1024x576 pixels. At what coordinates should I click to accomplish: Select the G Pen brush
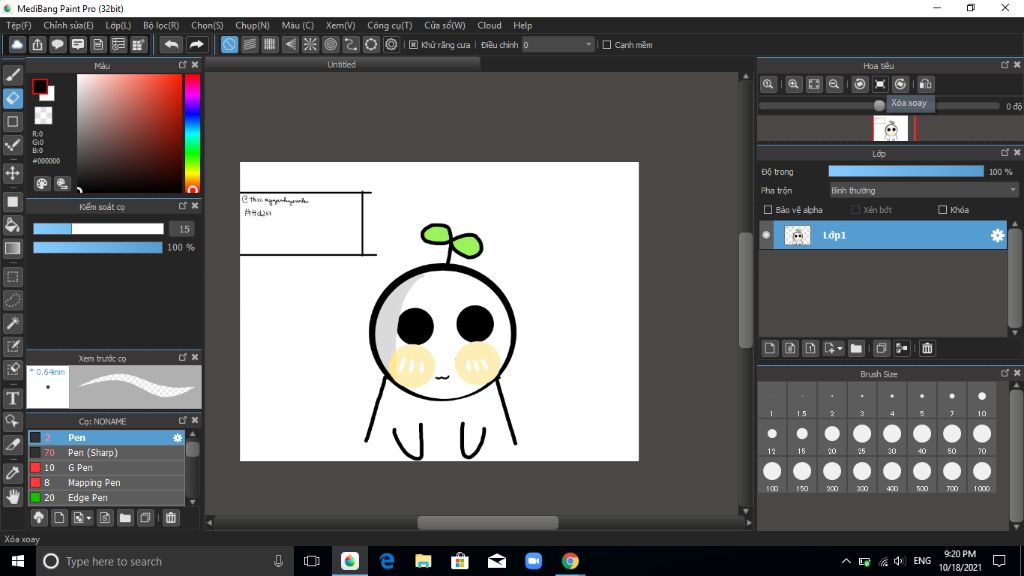click(80, 467)
